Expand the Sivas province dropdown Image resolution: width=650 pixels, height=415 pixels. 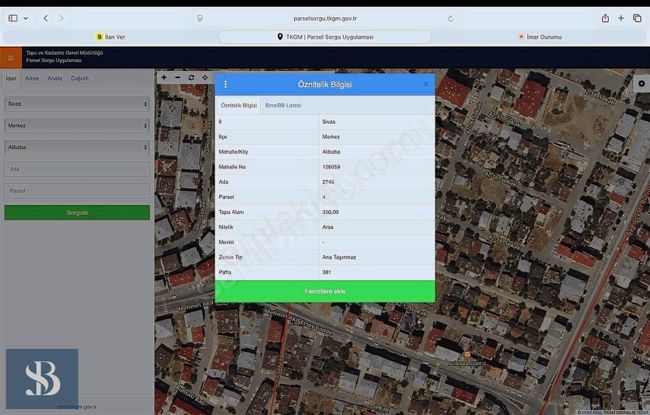pyautogui.click(x=76, y=104)
